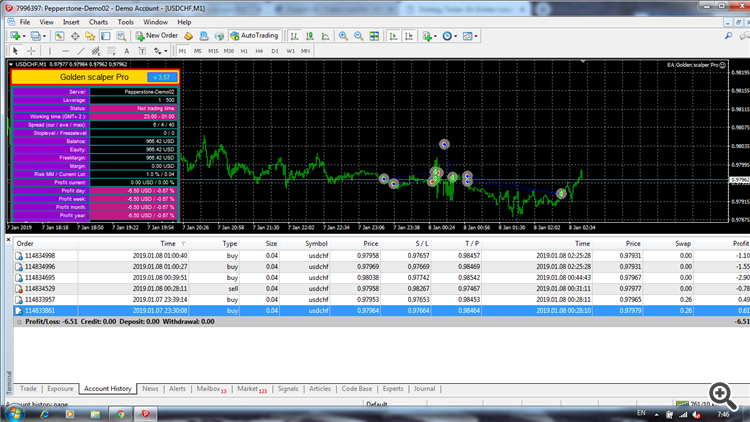This screenshot has height=422, width=750.
Task: Sort history by Time column header
Action: pos(168,243)
